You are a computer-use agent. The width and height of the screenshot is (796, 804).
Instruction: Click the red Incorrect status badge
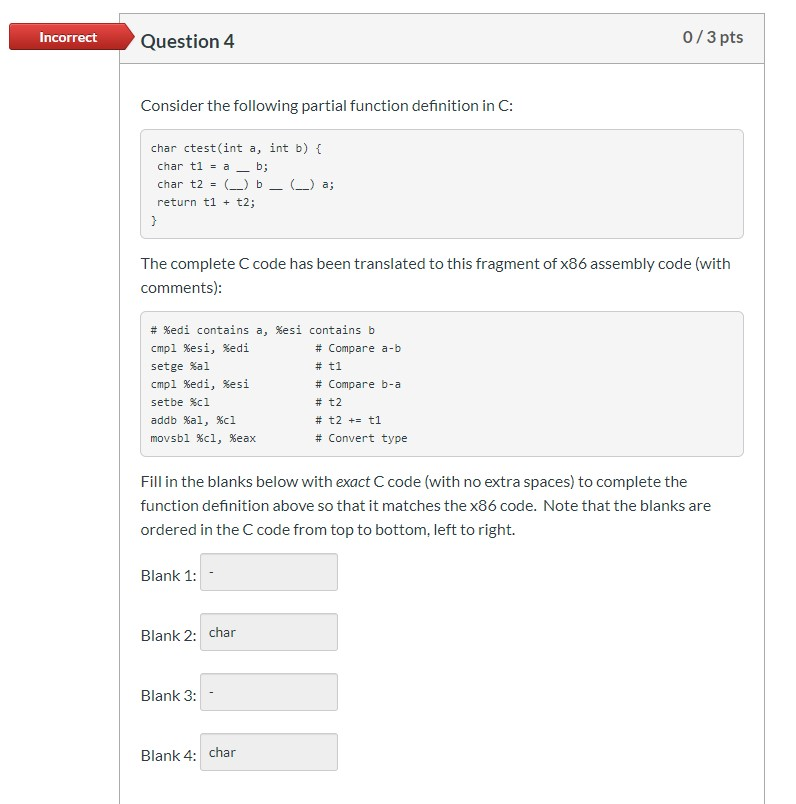66,37
